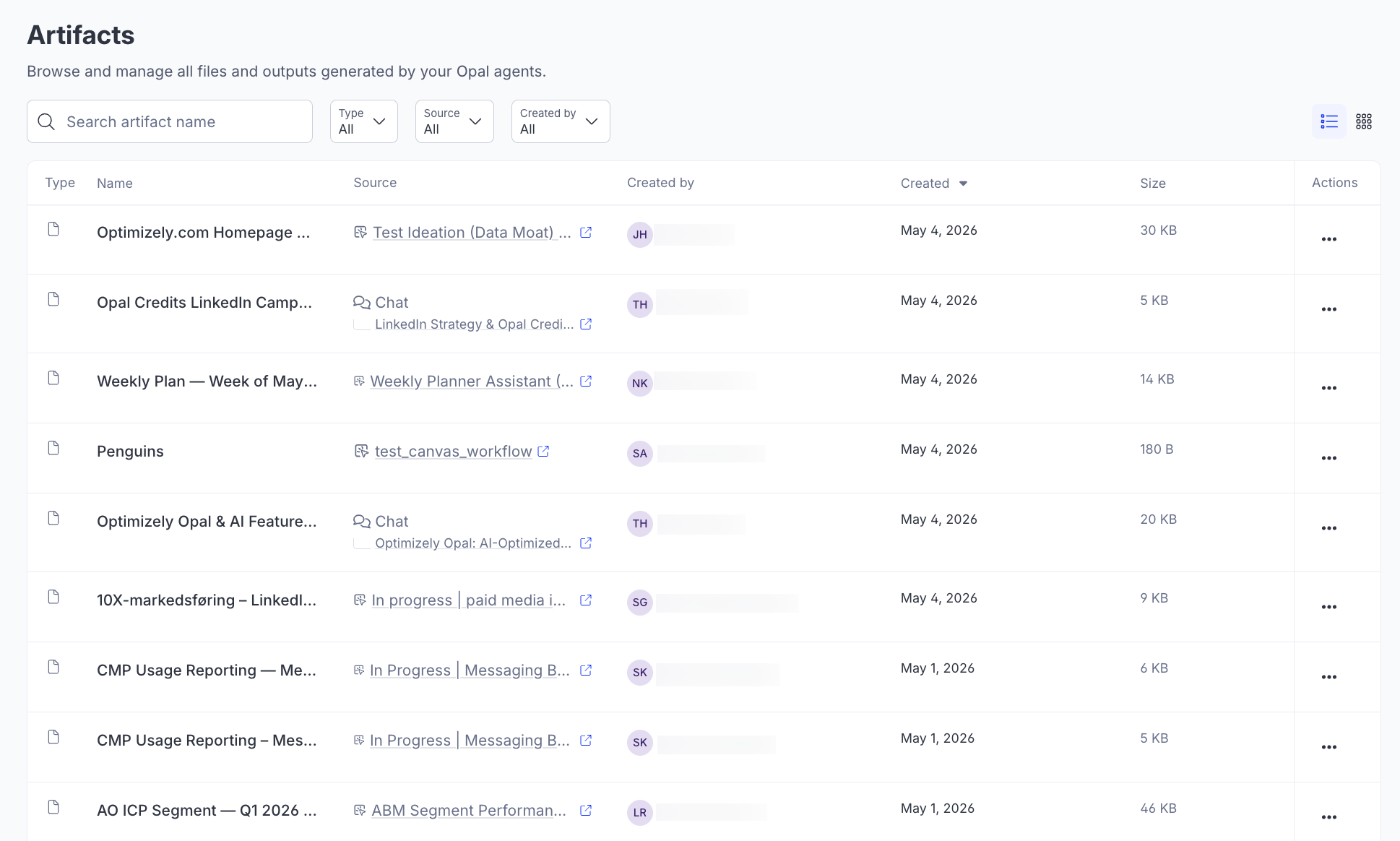Viewport: 1400px width, 841px height.
Task: Click the Source column header
Action: 375,183
